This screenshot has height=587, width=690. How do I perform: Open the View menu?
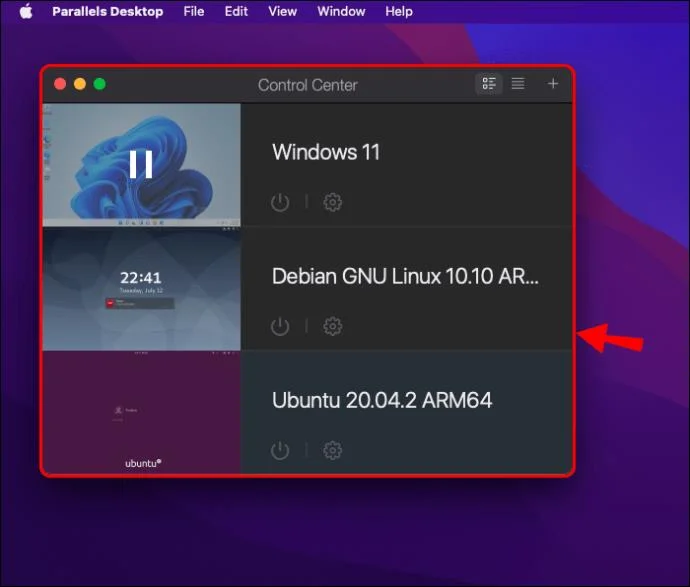(283, 11)
